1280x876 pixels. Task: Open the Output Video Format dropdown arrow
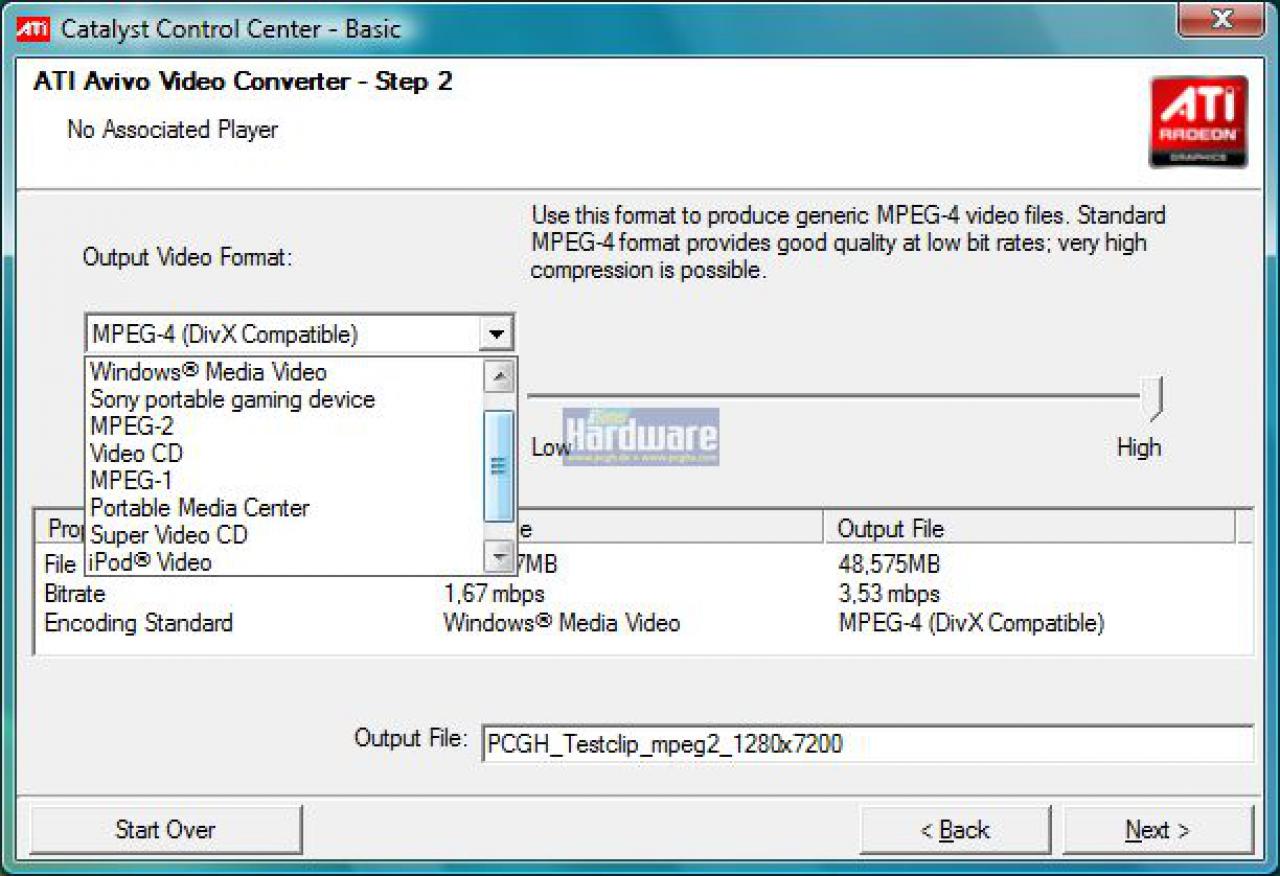click(496, 334)
